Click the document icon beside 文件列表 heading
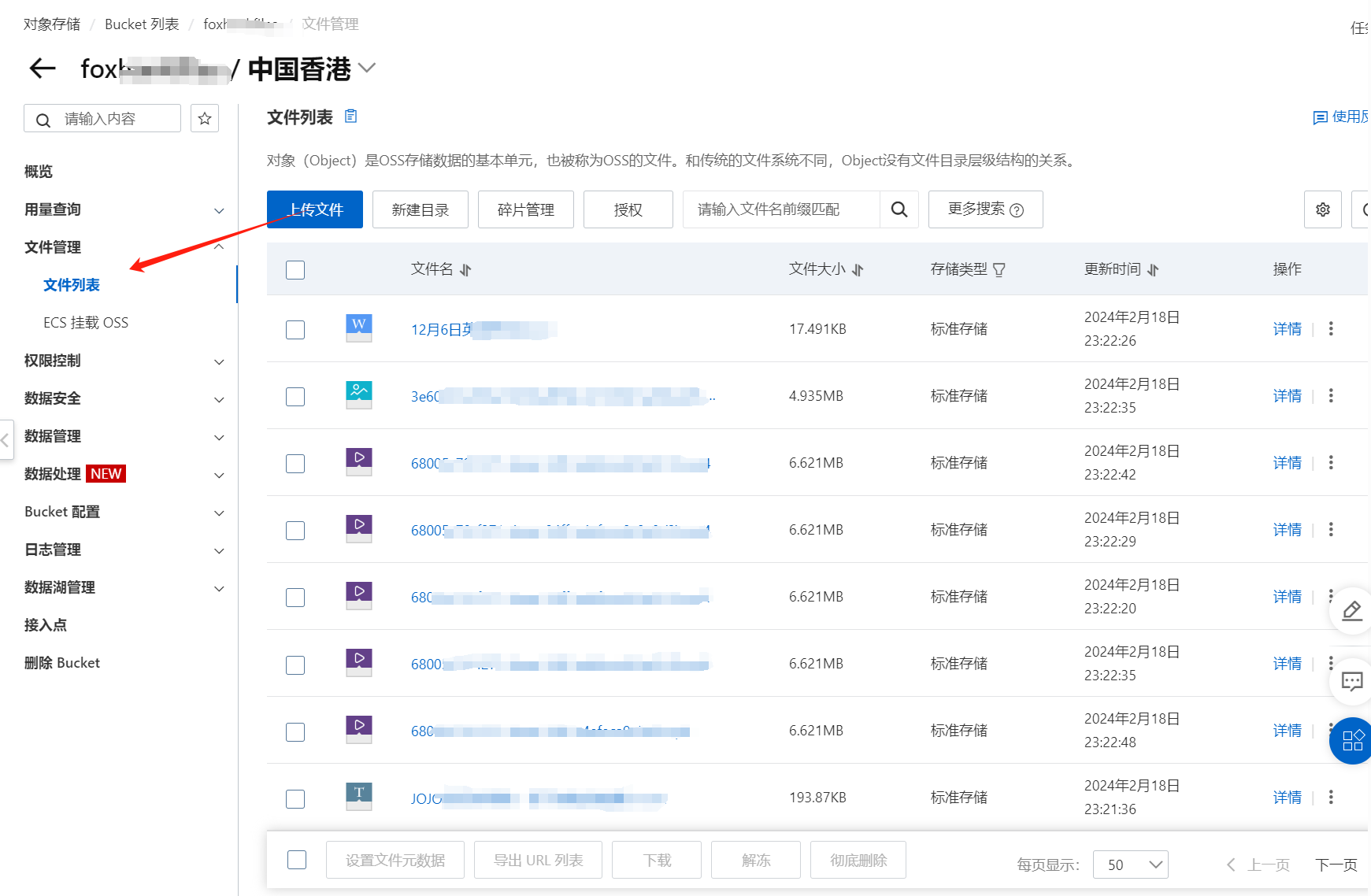Screen dimensions: 1371x896 click(x=351, y=117)
